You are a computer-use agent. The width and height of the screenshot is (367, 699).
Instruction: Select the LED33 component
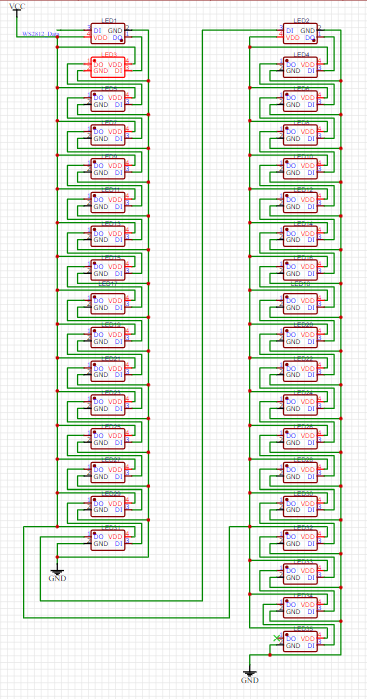[x=301, y=574]
